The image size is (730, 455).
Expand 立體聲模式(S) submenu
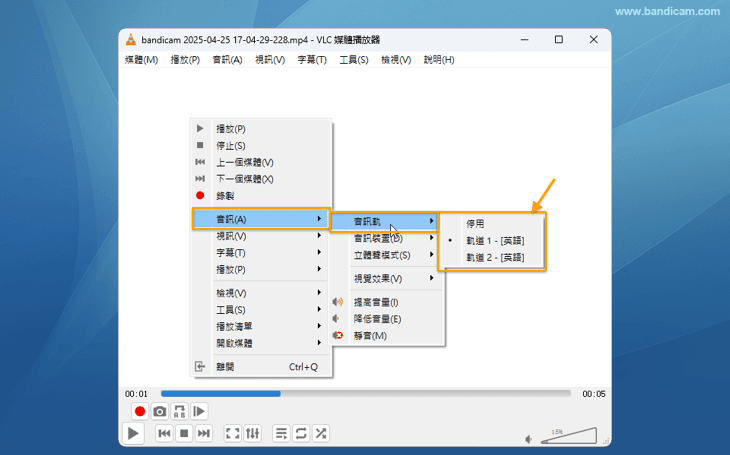pyautogui.click(x=387, y=255)
